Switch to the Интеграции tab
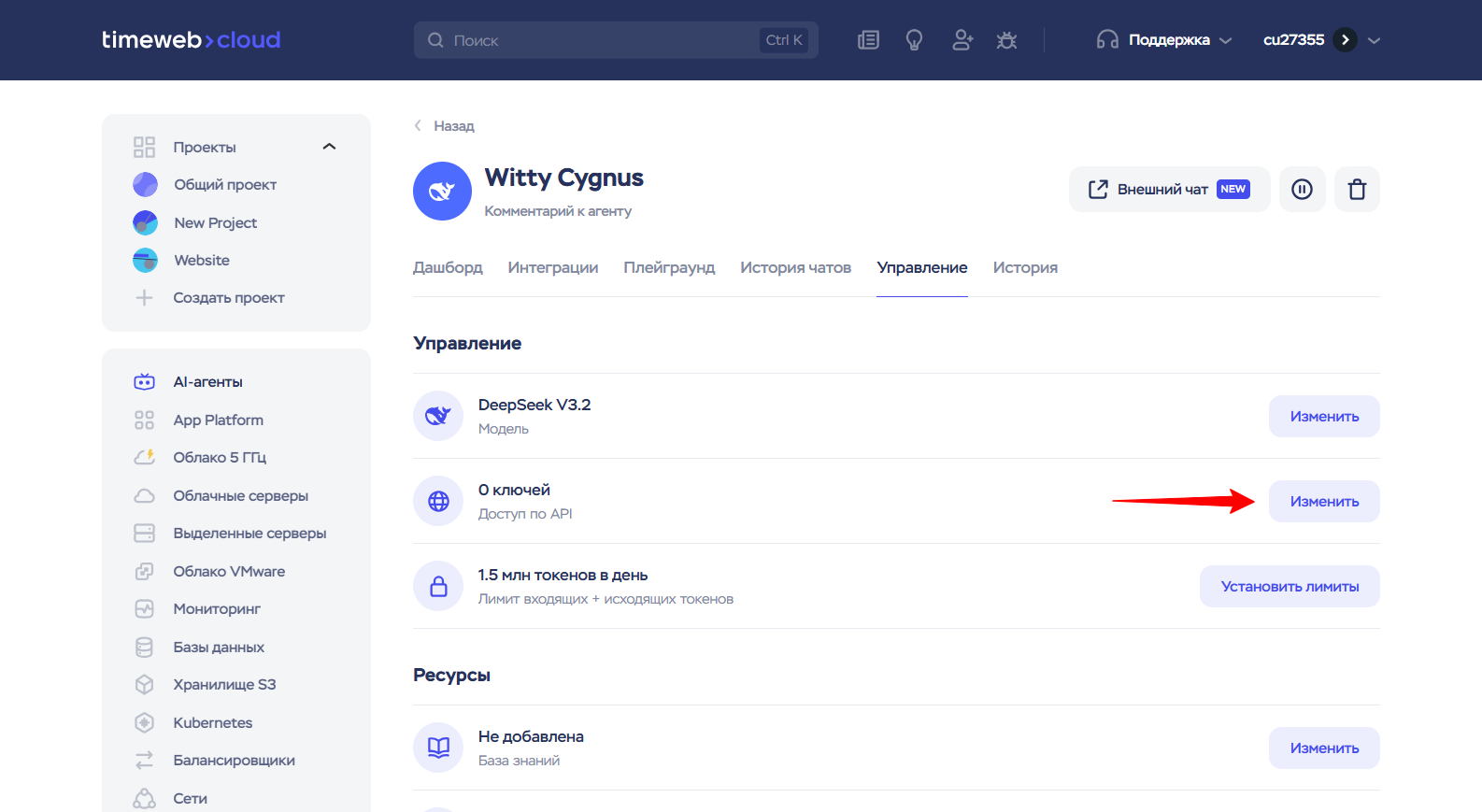The height and width of the screenshot is (812, 1482). [x=553, y=268]
